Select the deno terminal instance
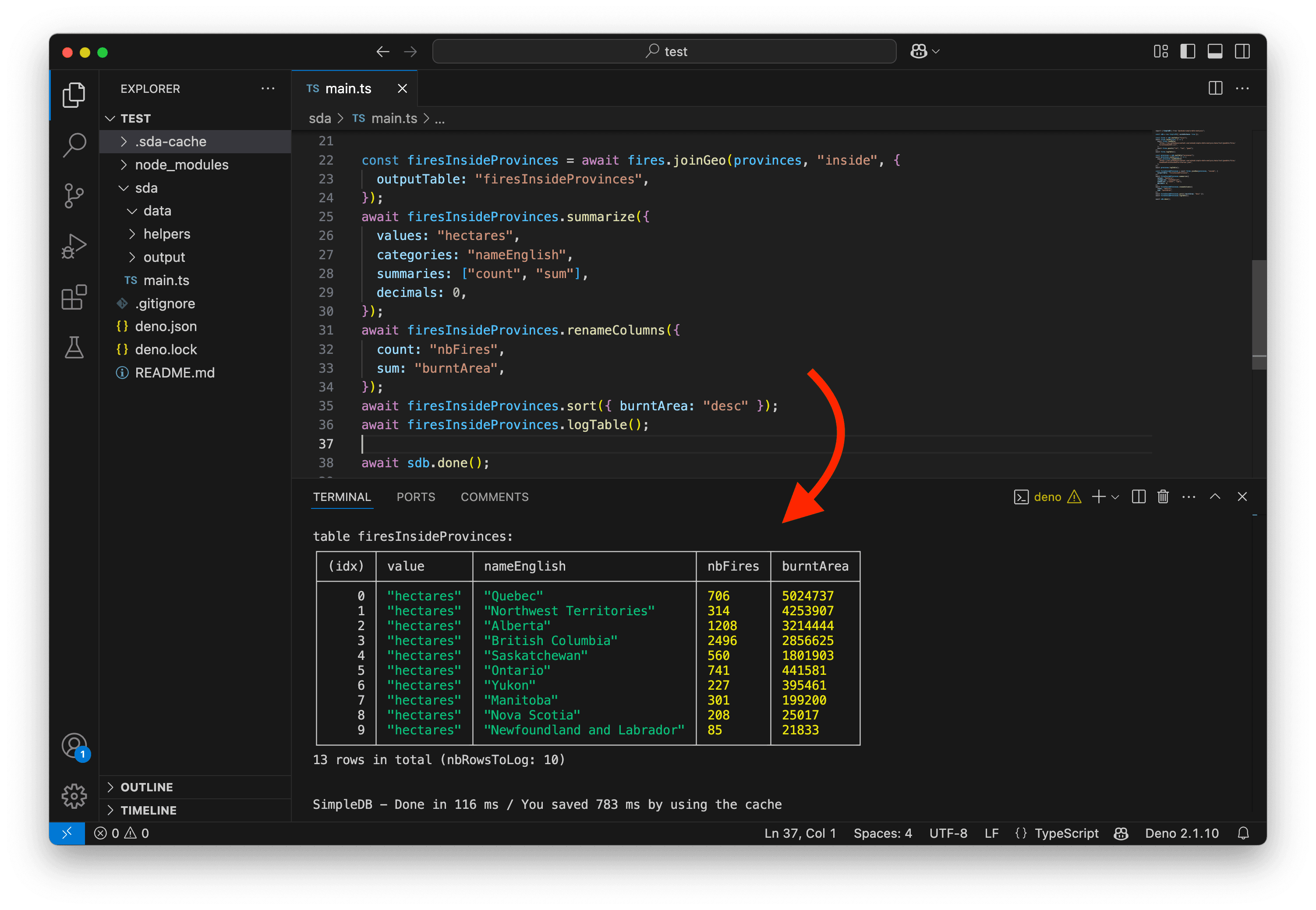Viewport: 1316px width, 910px height. click(1047, 497)
